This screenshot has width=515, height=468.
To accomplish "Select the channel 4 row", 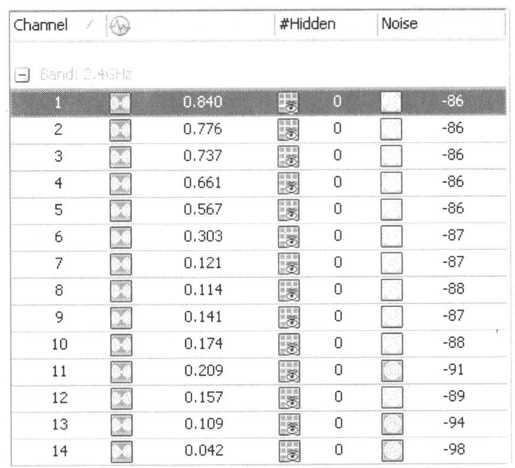I will click(258, 183).
